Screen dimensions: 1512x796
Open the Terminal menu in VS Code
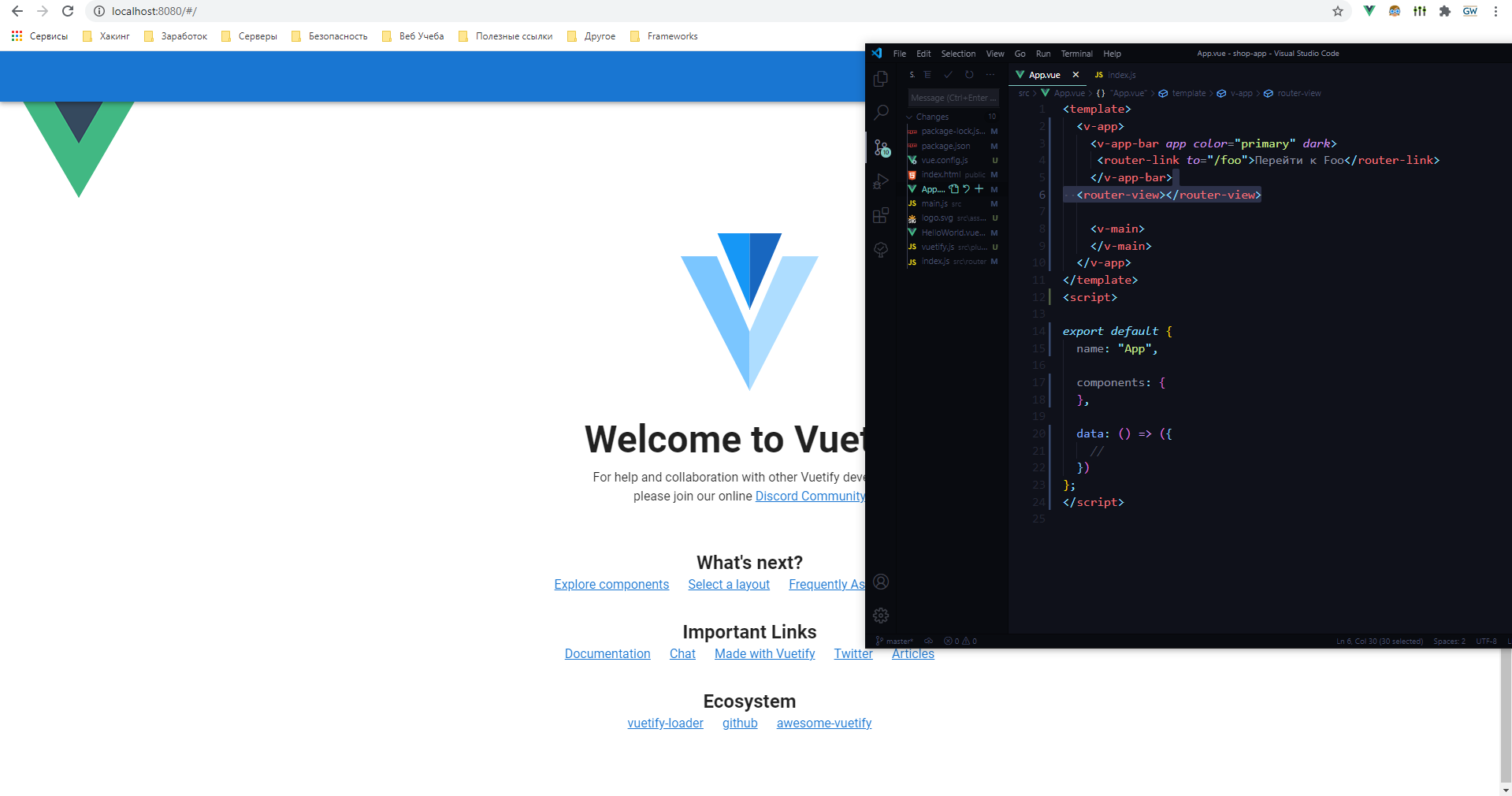click(1076, 54)
